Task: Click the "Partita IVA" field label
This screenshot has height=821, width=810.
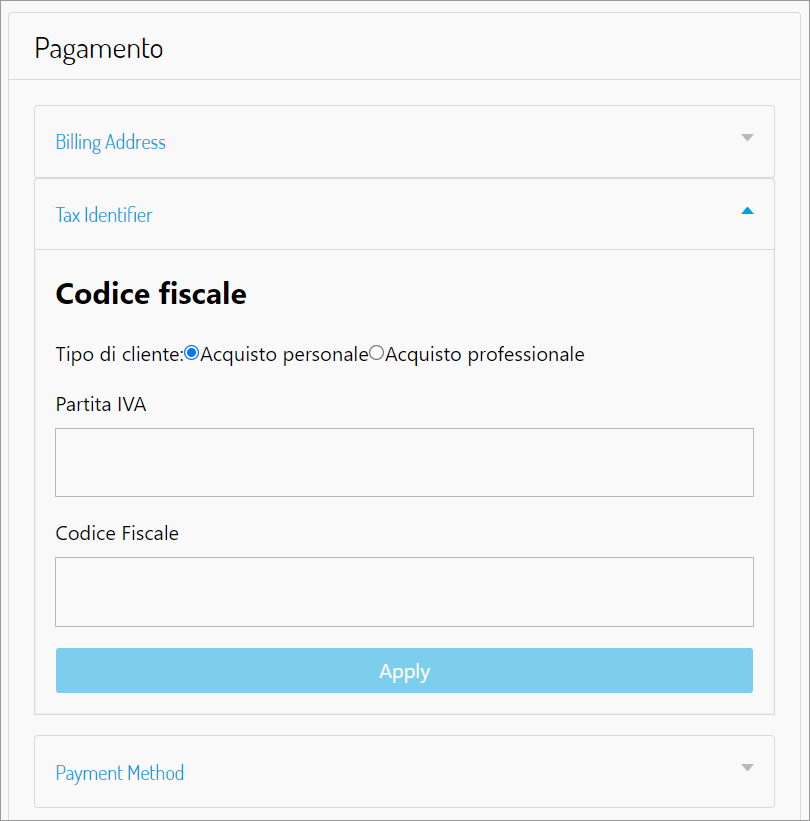Action: pyautogui.click(x=101, y=404)
